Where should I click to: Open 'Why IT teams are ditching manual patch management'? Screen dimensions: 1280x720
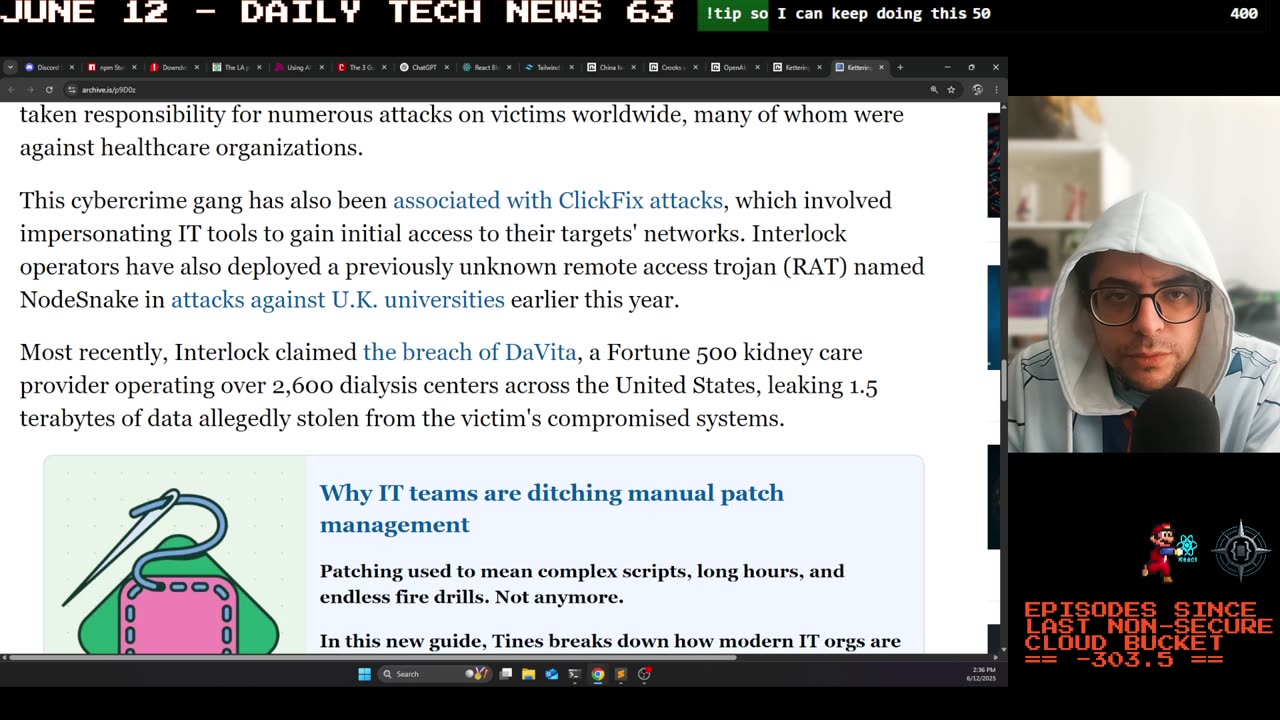[552, 508]
